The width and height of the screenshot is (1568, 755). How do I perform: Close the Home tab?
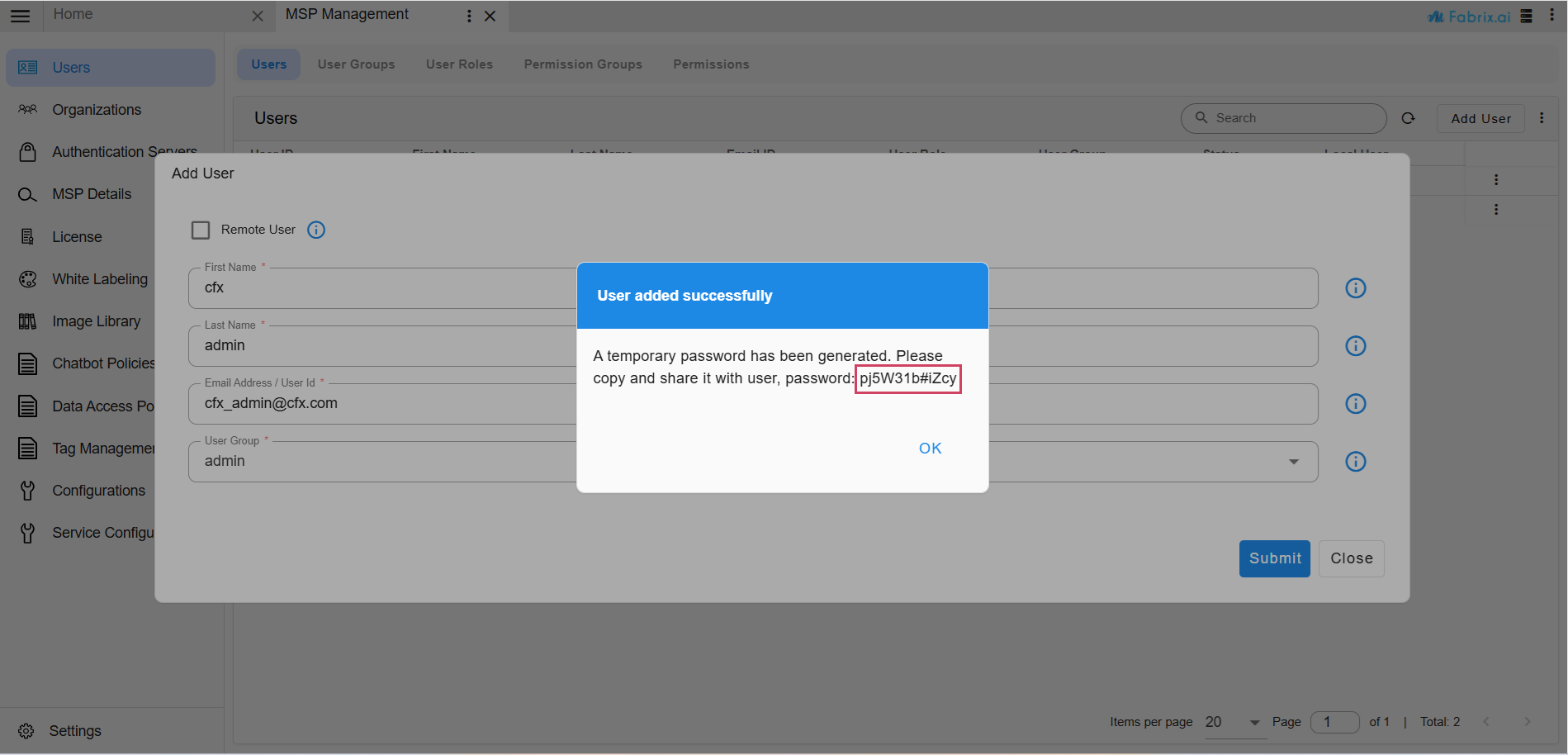[258, 17]
